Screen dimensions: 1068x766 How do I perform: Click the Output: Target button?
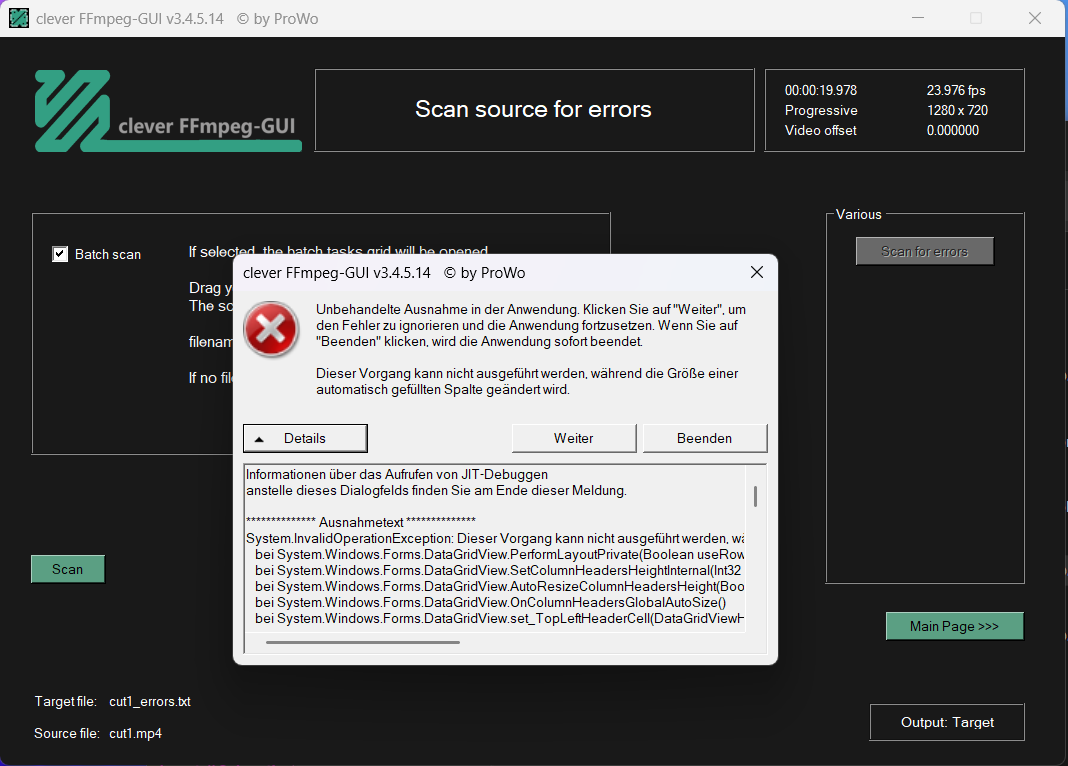(x=947, y=722)
